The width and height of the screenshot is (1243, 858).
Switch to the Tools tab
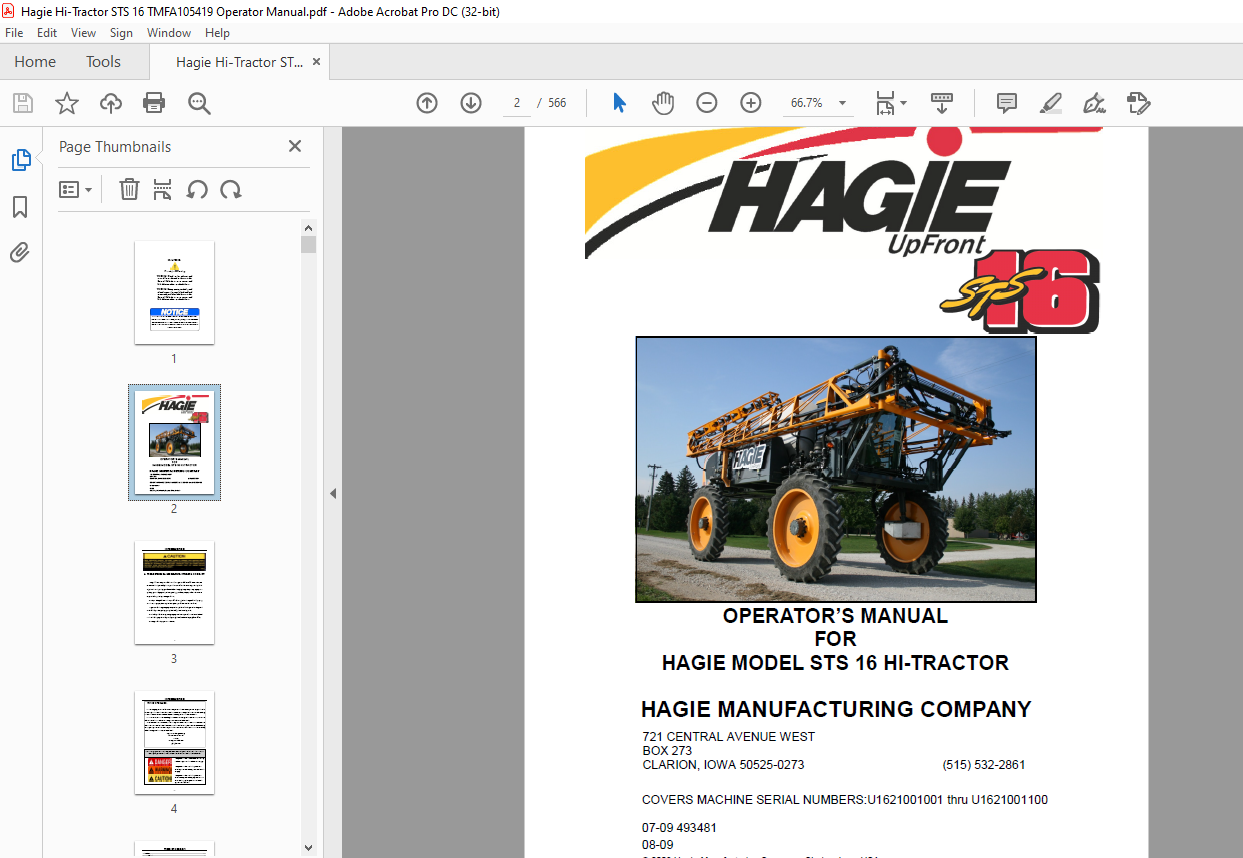103,62
